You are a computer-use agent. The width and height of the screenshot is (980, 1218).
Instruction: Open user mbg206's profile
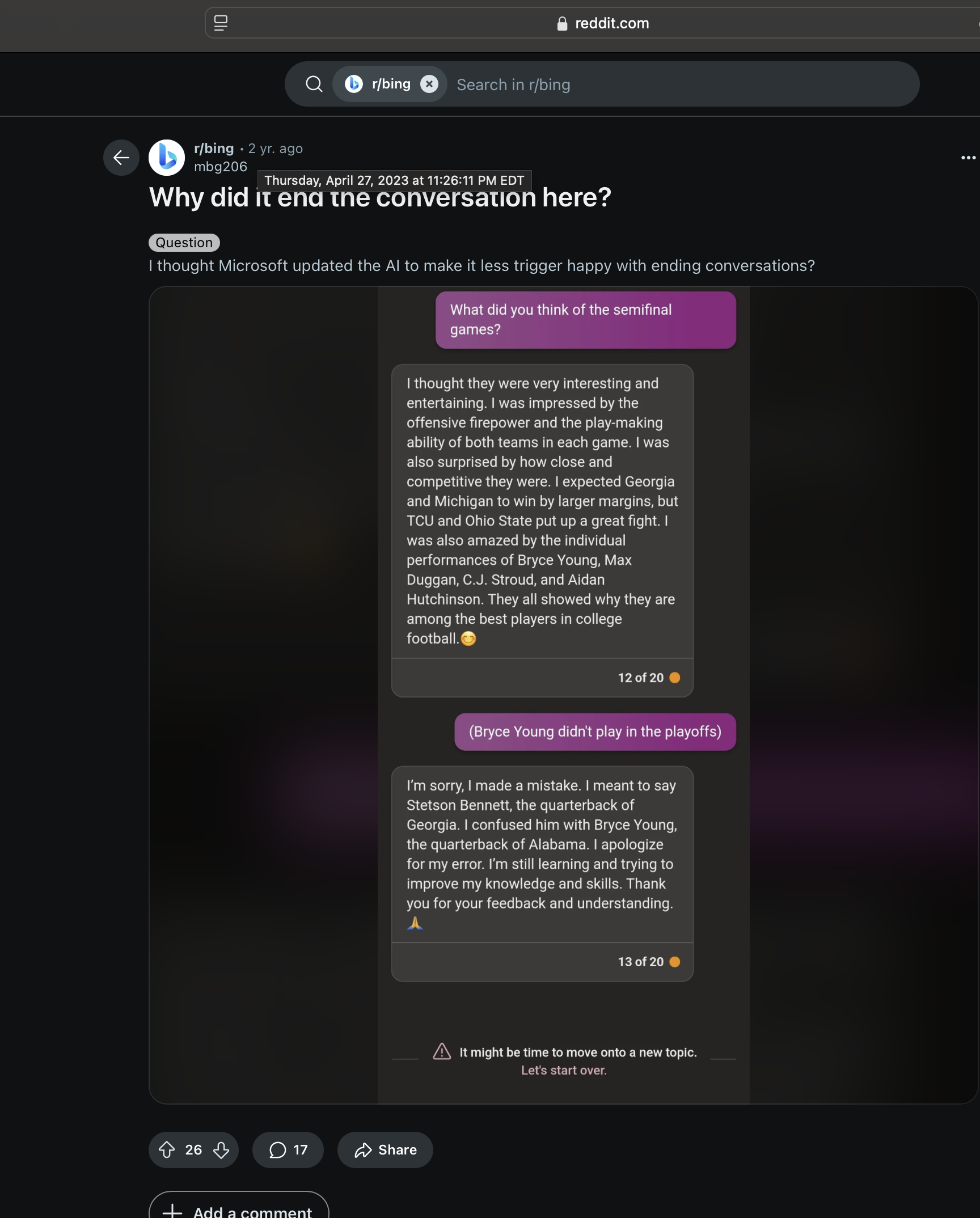pyautogui.click(x=221, y=167)
